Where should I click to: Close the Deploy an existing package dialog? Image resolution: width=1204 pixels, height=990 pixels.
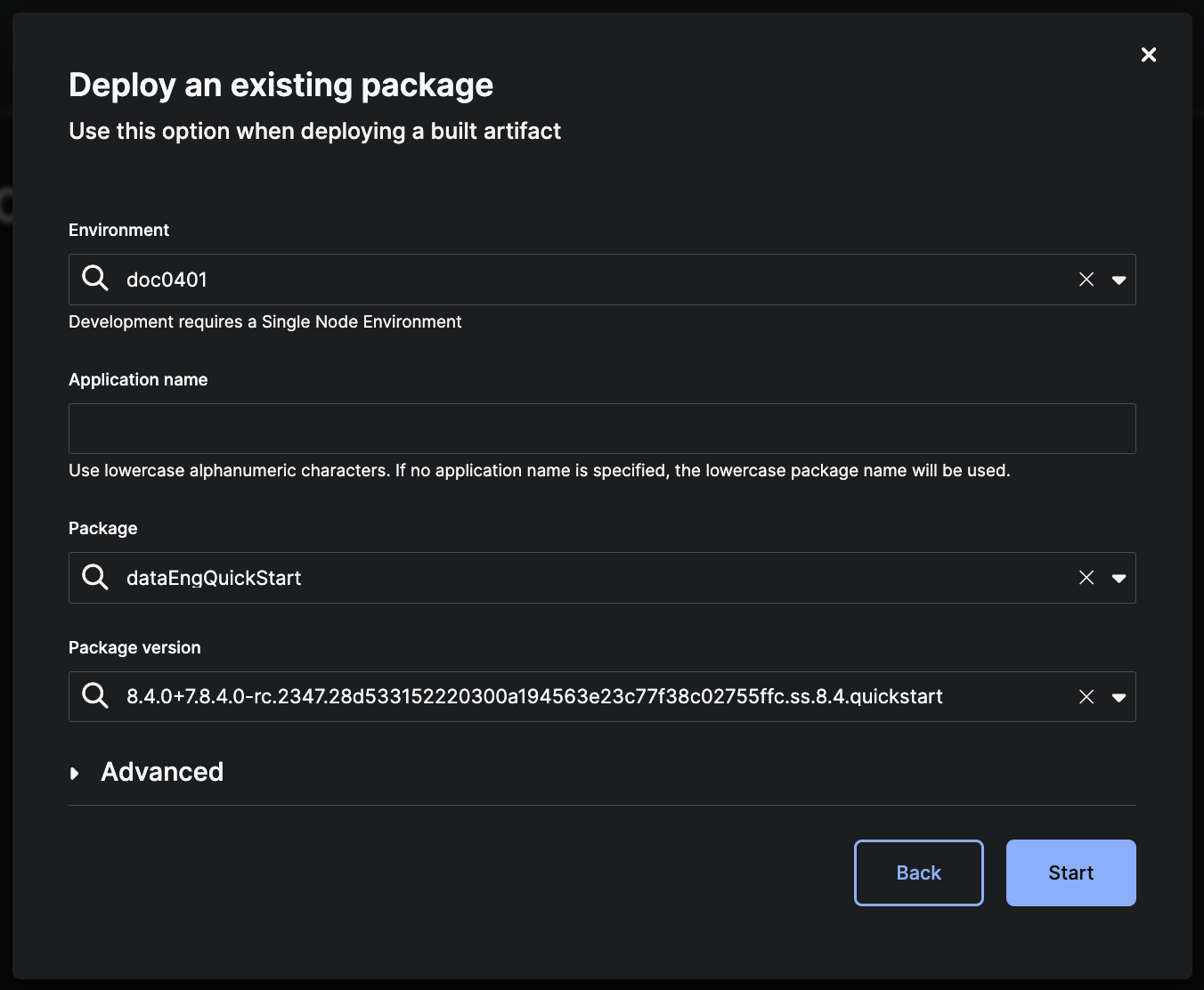click(x=1149, y=55)
